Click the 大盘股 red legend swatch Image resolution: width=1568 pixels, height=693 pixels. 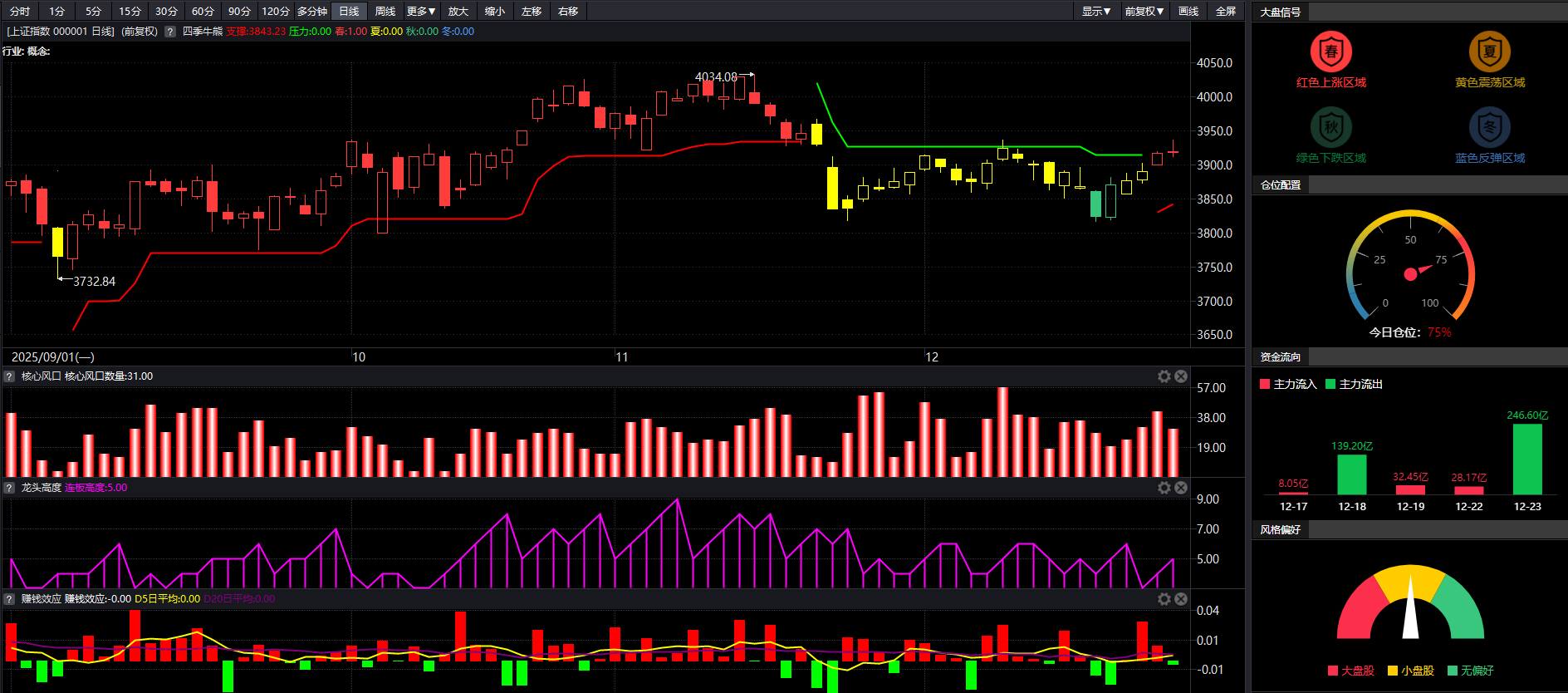click(1333, 671)
